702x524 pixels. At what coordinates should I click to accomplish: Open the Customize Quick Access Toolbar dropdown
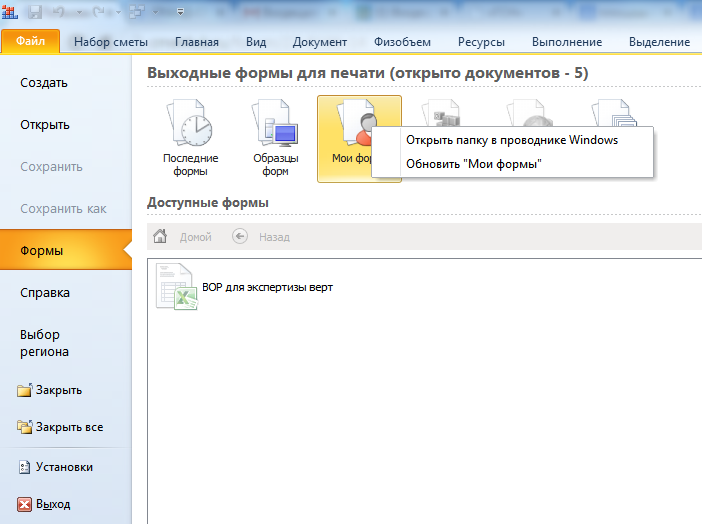tap(180, 12)
